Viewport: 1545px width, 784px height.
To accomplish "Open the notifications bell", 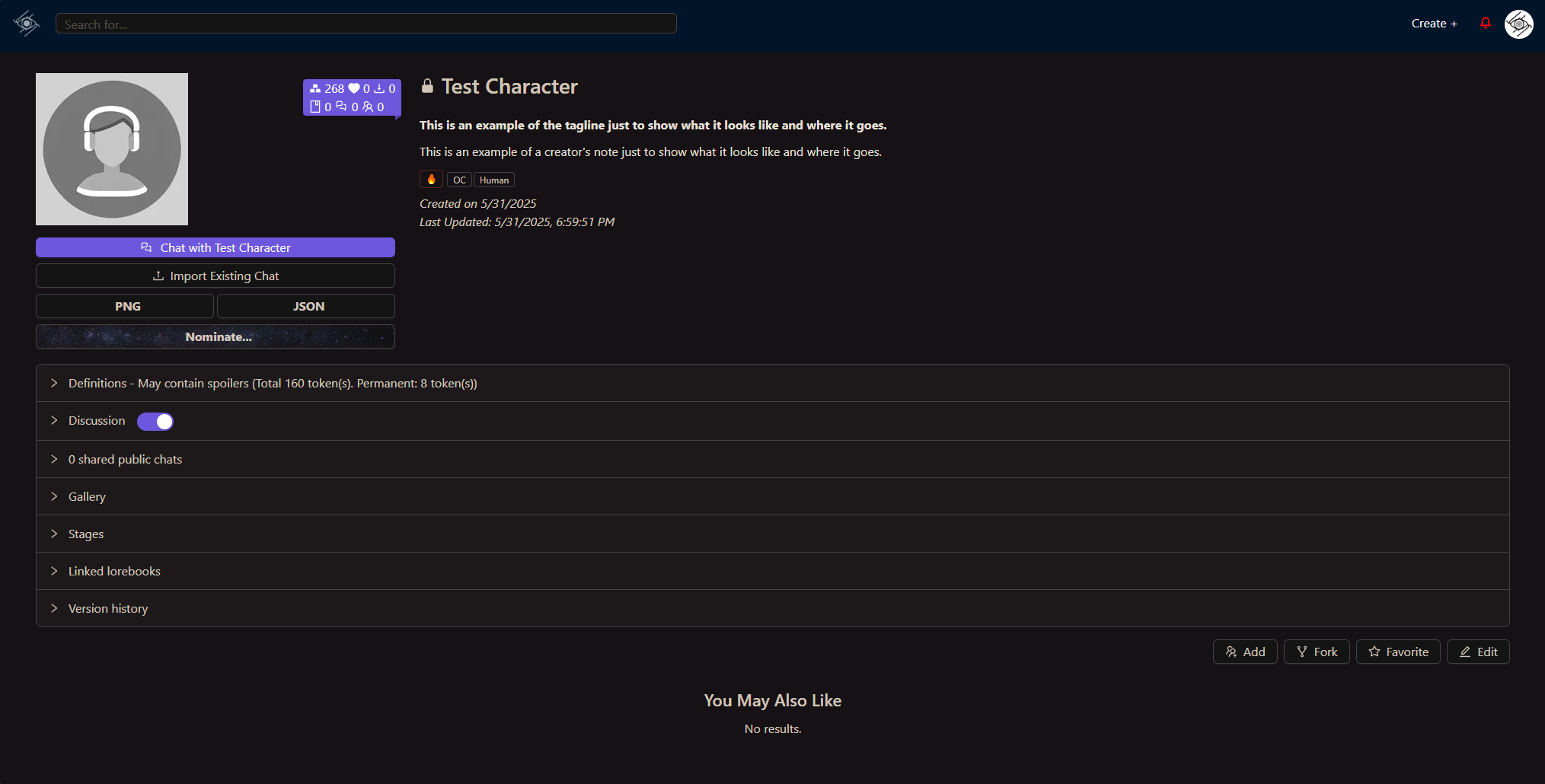I will (x=1485, y=24).
